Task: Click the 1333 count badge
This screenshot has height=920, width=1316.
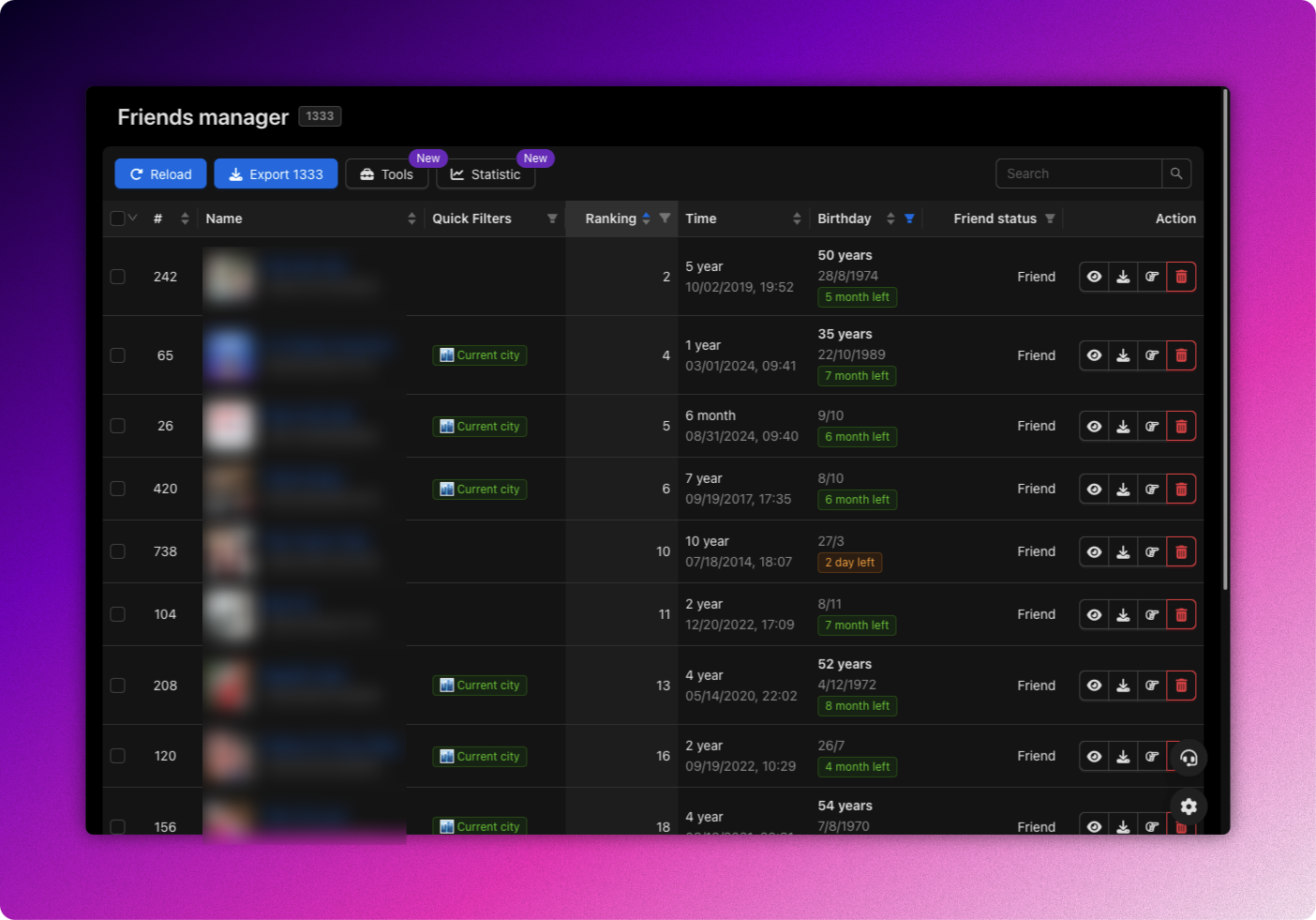Action: click(320, 116)
